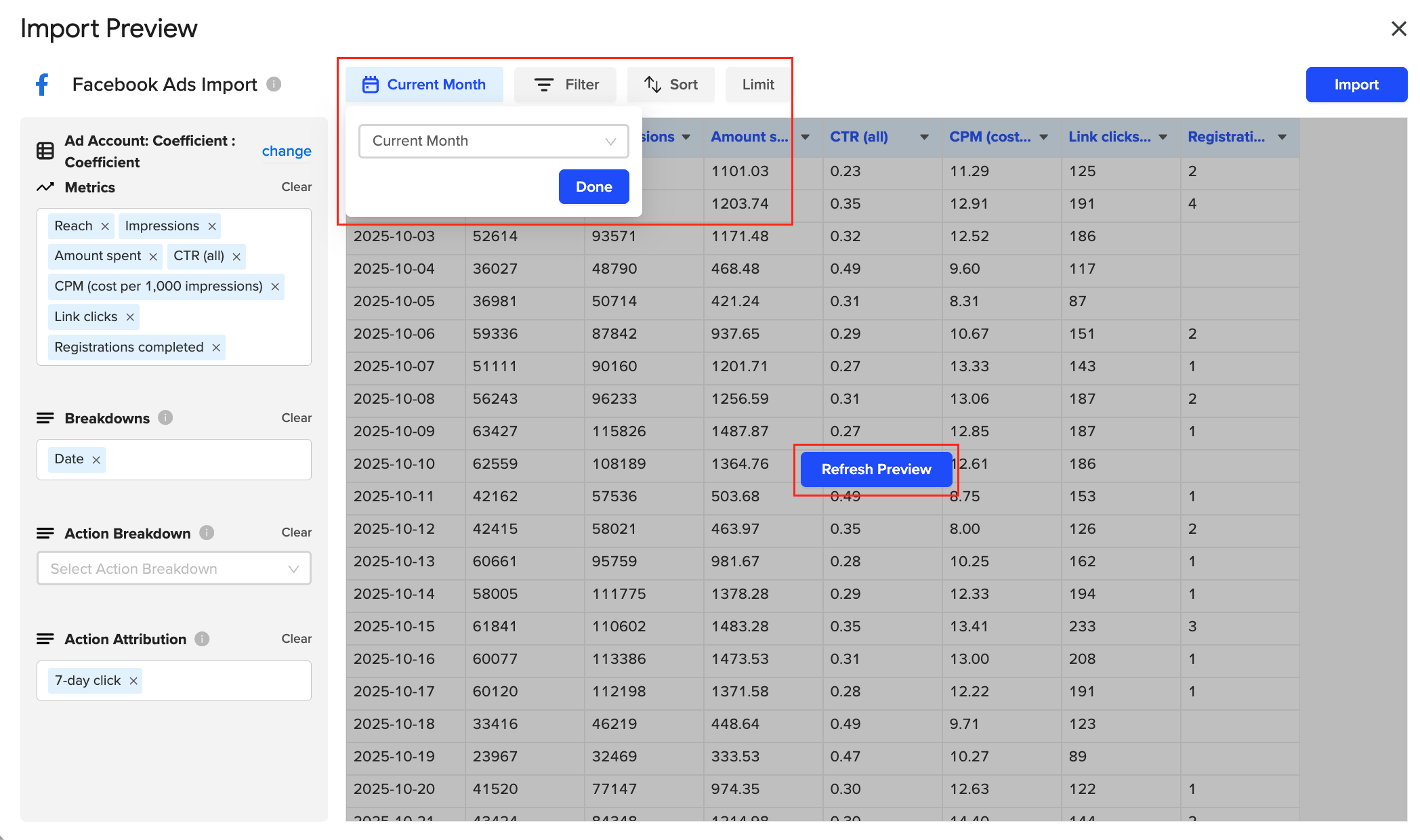
Task: Click the calendar icon on Current Month
Action: click(370, 84)
